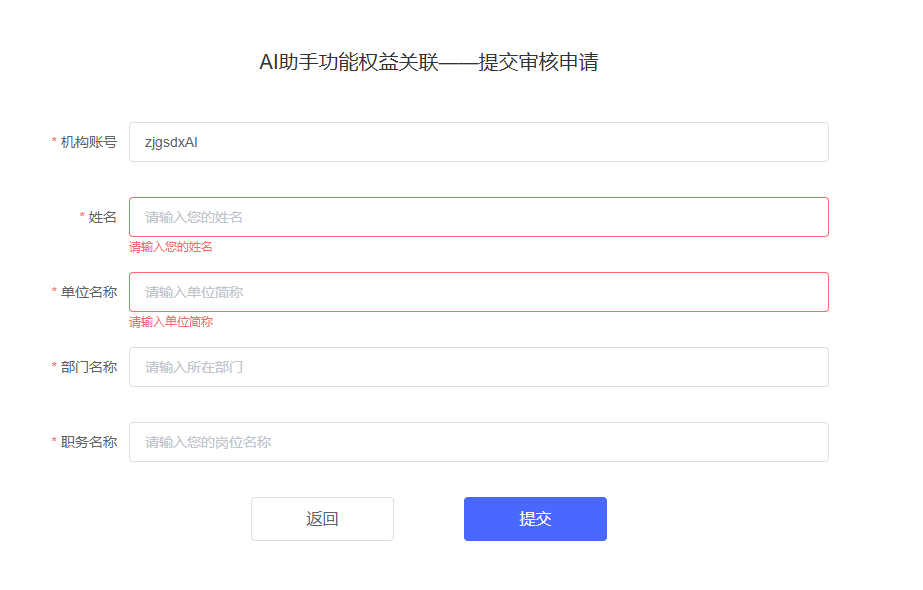
Task: Click the required asterisk before 部门名称
Action: (x=54, y=366)
